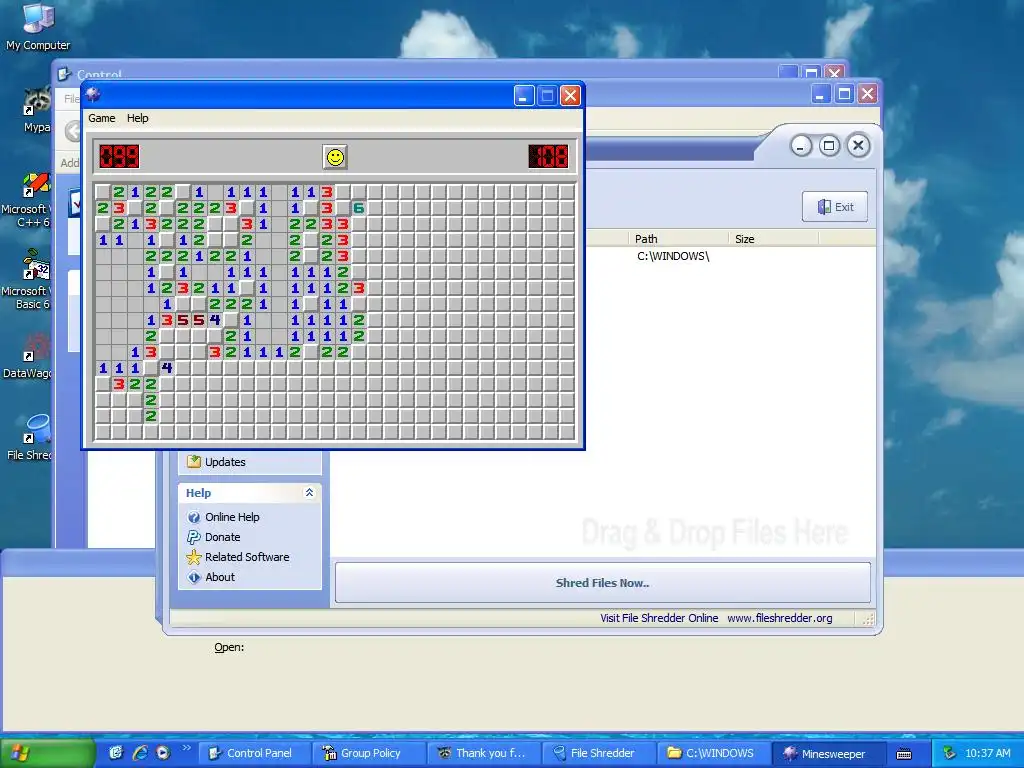Switch to Group Policy taskbar button
This screenshot has height=768, width=1024.
[x=368, y=753]
